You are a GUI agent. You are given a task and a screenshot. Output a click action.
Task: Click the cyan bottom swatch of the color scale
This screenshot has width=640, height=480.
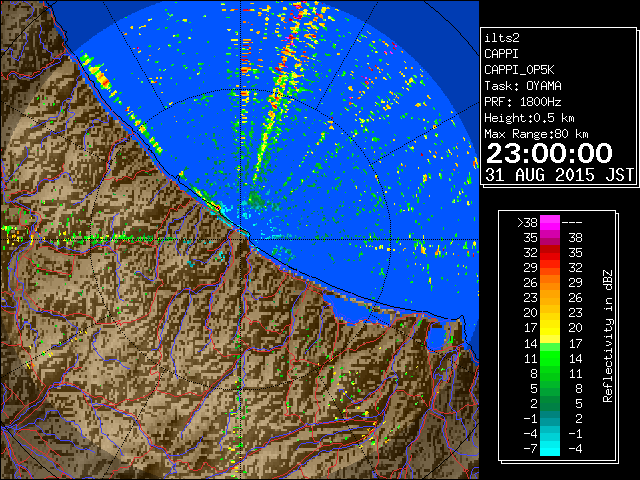[550, 448]
